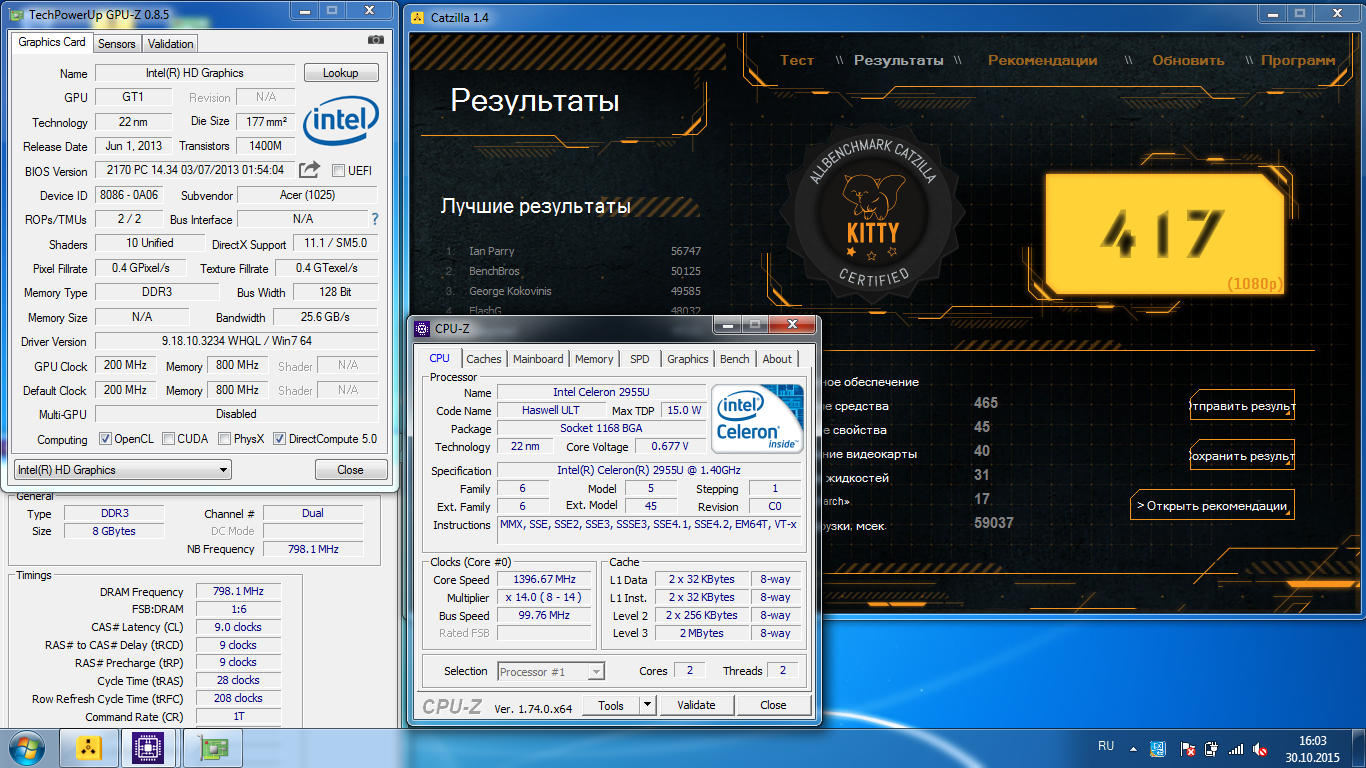Viewport: 1366px width, 768px height.
Task: Click the network signal tray icon
Action: coord(1236,748)
